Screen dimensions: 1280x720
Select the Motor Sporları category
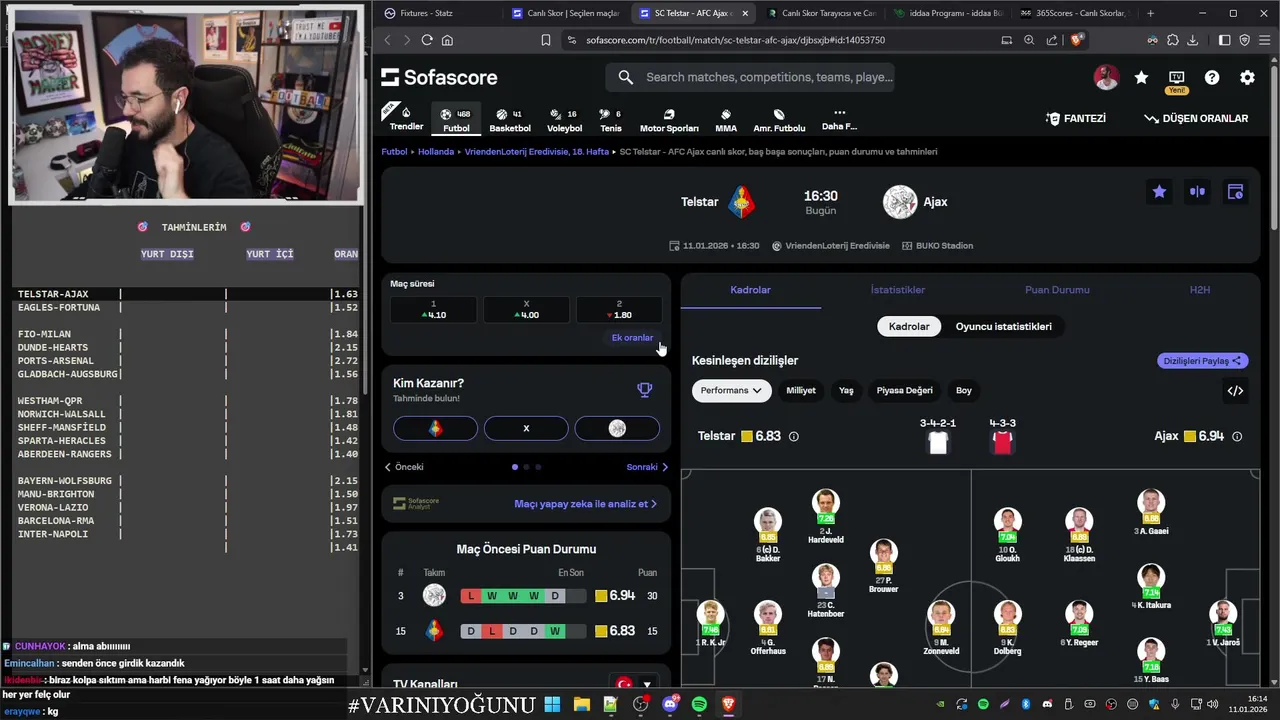(x=669, y=120)
